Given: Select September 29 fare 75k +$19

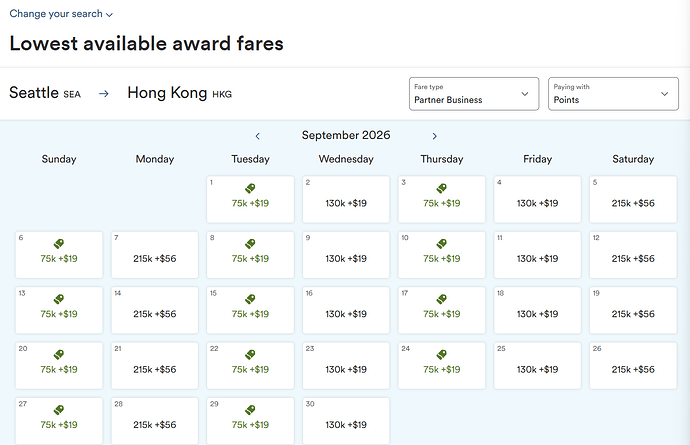Looking at the screenshot, I should (250, 424).
